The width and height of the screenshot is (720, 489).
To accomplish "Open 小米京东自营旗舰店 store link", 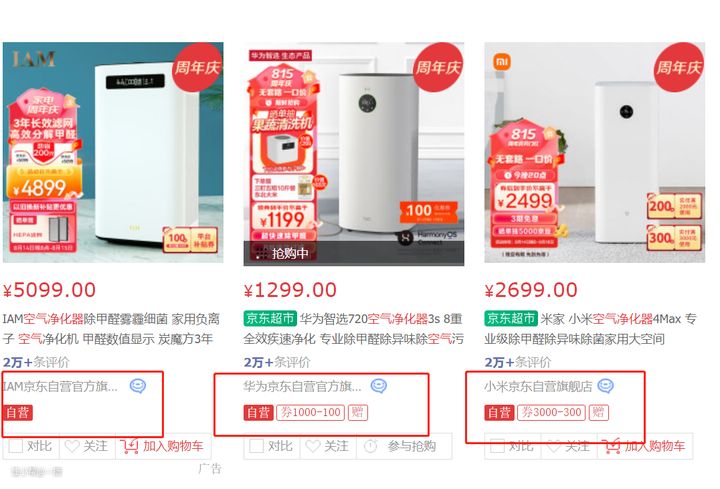I will (538, 386).
